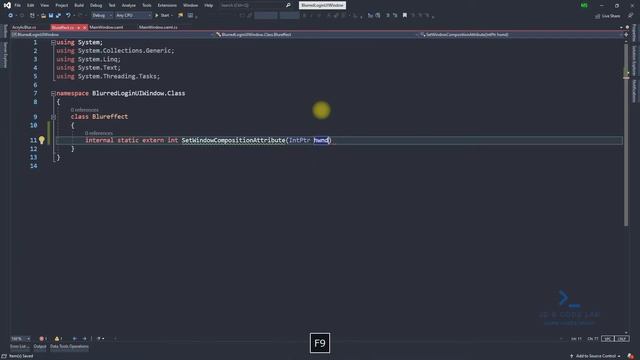Click the Blureffect class name

click(110, 117)
